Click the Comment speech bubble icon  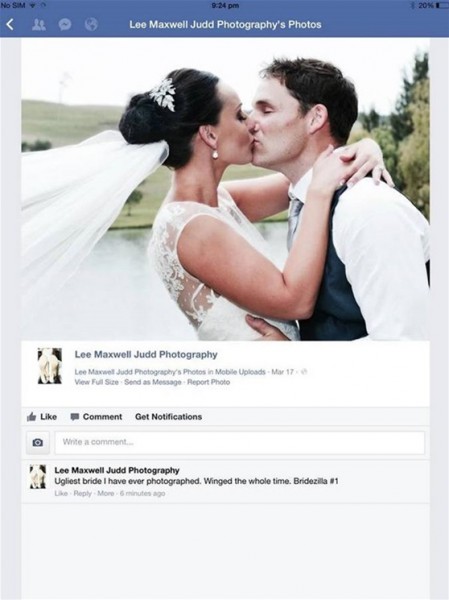click(x=75, y=417)
